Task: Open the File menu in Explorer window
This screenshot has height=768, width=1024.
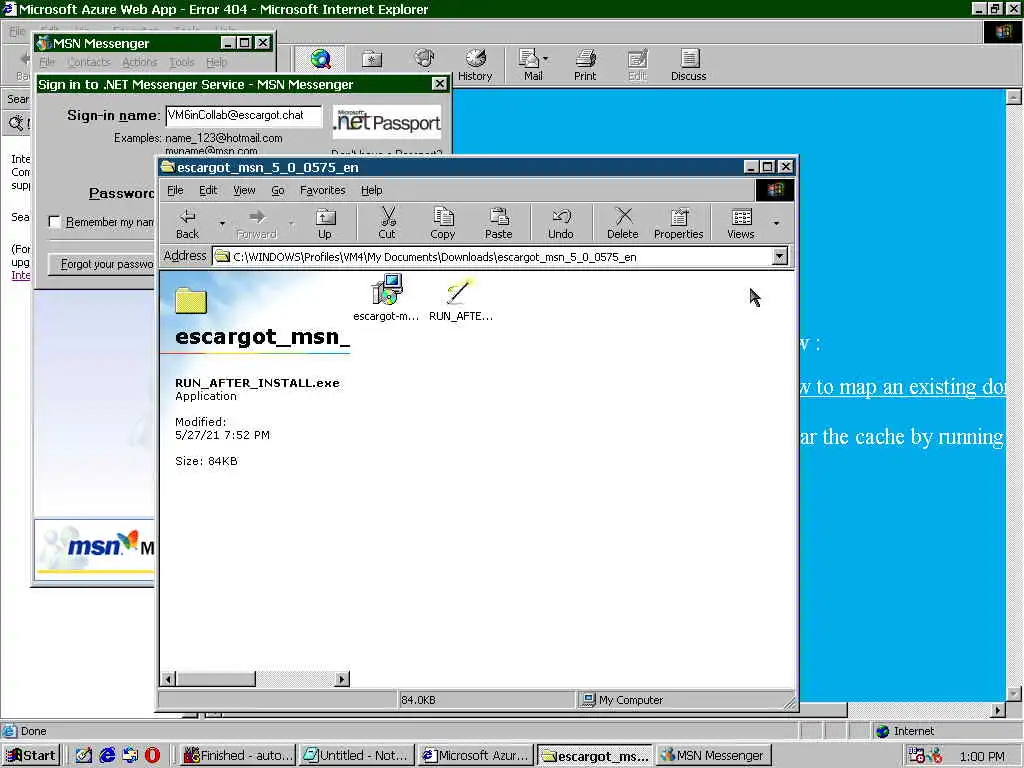Action: (175, 190)
